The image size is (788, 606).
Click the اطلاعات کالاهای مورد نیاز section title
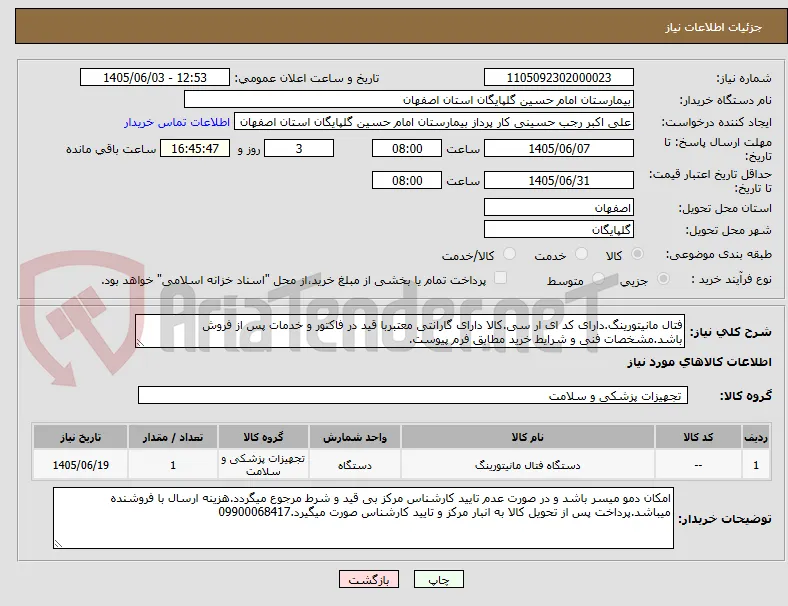(699, 362)
